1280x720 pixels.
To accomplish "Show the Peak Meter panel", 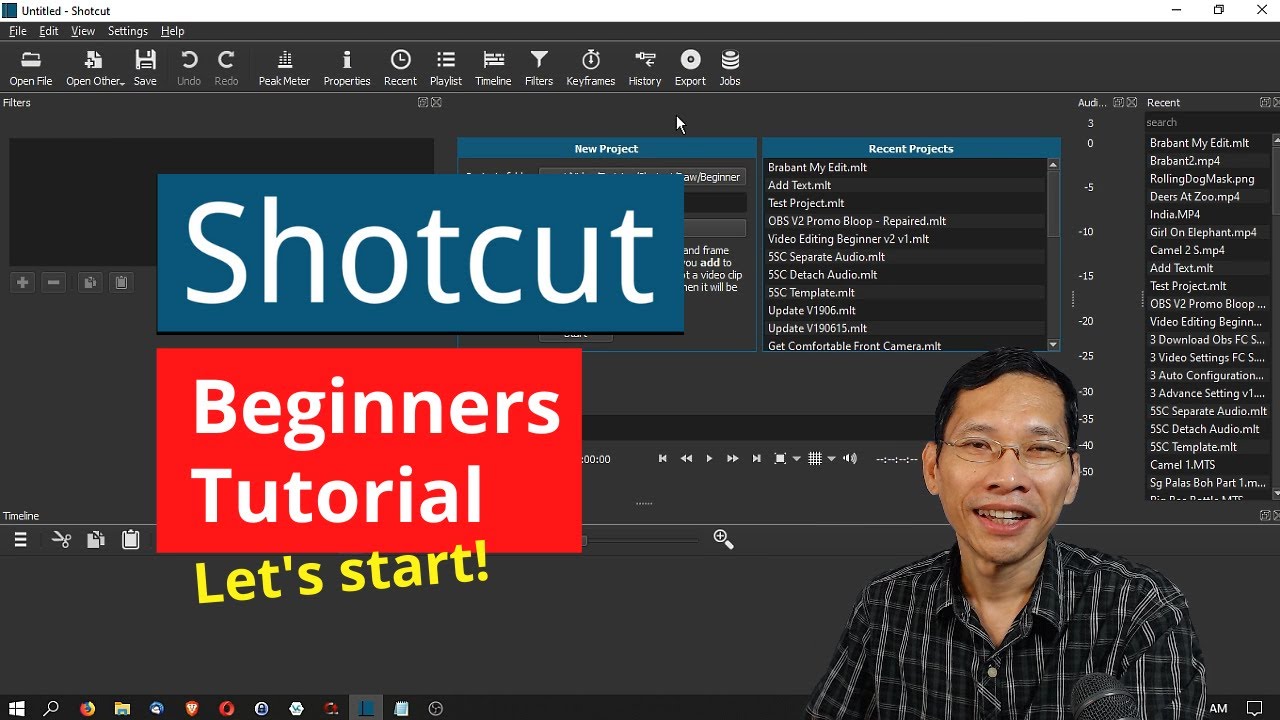I will pyautogui.click(x=284, y=68).
